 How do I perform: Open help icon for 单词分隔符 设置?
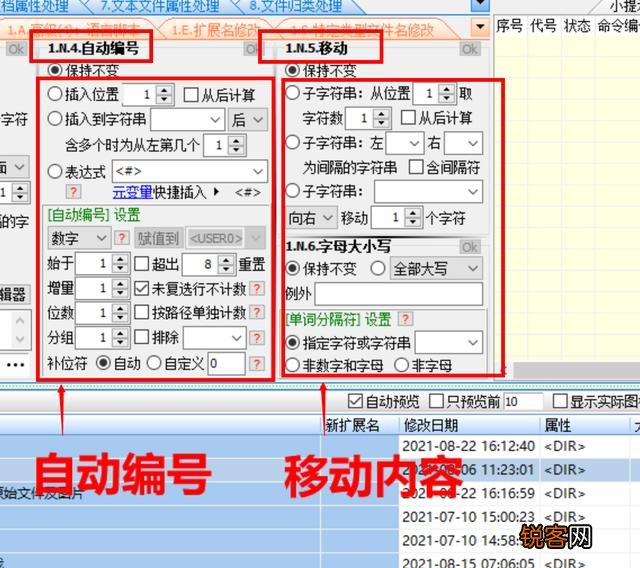(x=406, y=319)
